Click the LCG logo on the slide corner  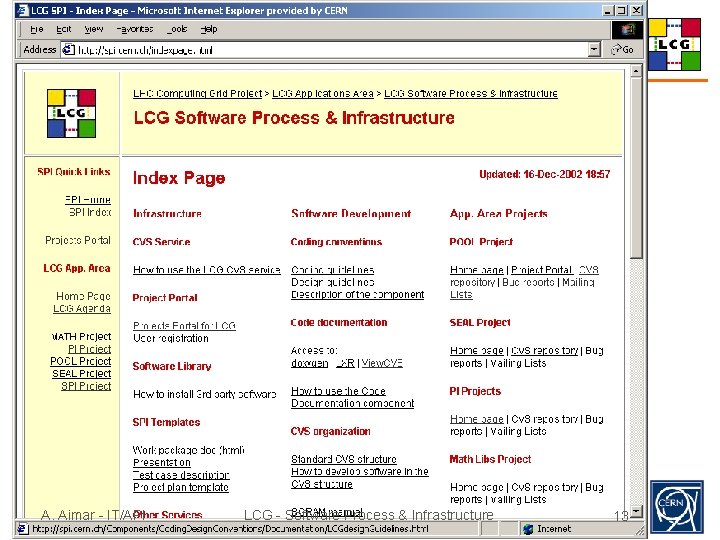675,45
